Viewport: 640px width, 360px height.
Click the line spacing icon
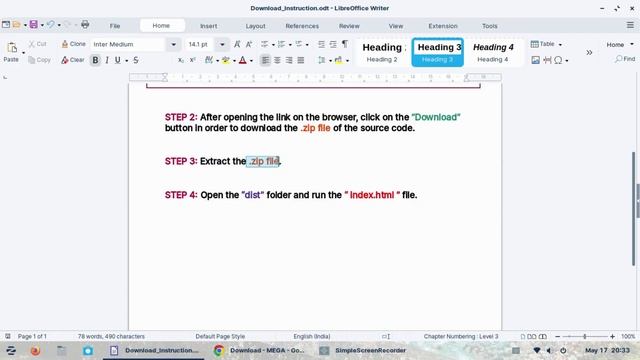(x=322, y=60)
